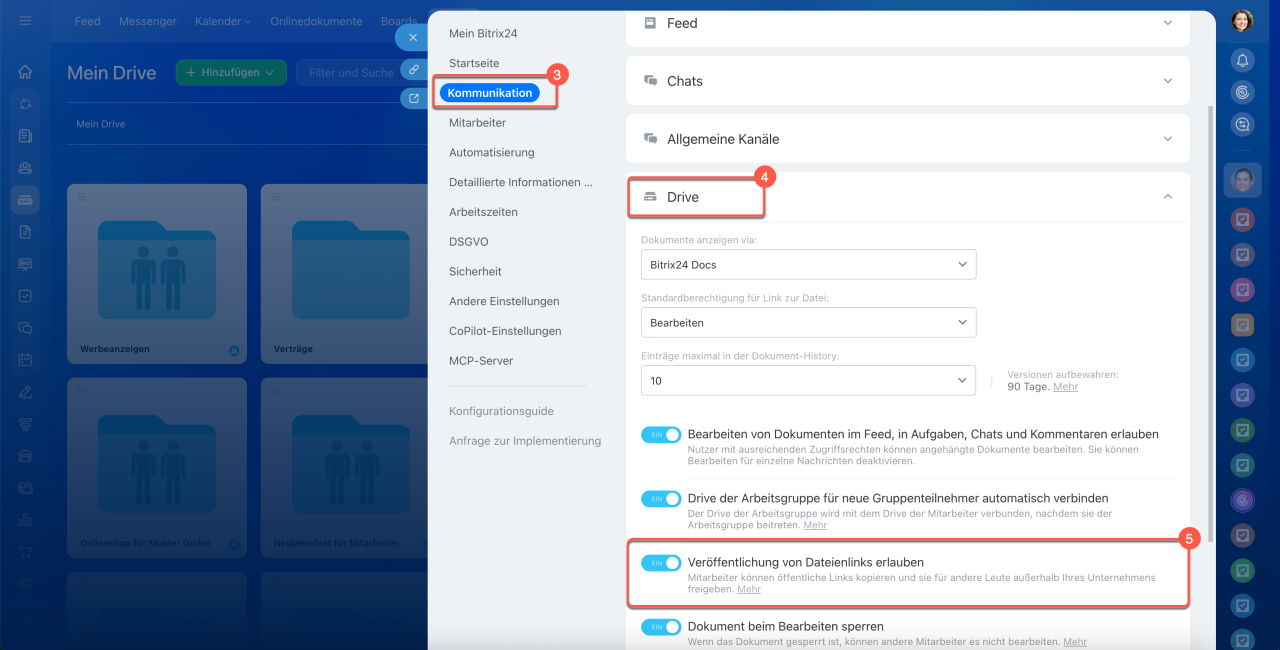Open the Werbeanzeigen folder menu icon
Screen dimensions: 1280x650
[83, 196]
